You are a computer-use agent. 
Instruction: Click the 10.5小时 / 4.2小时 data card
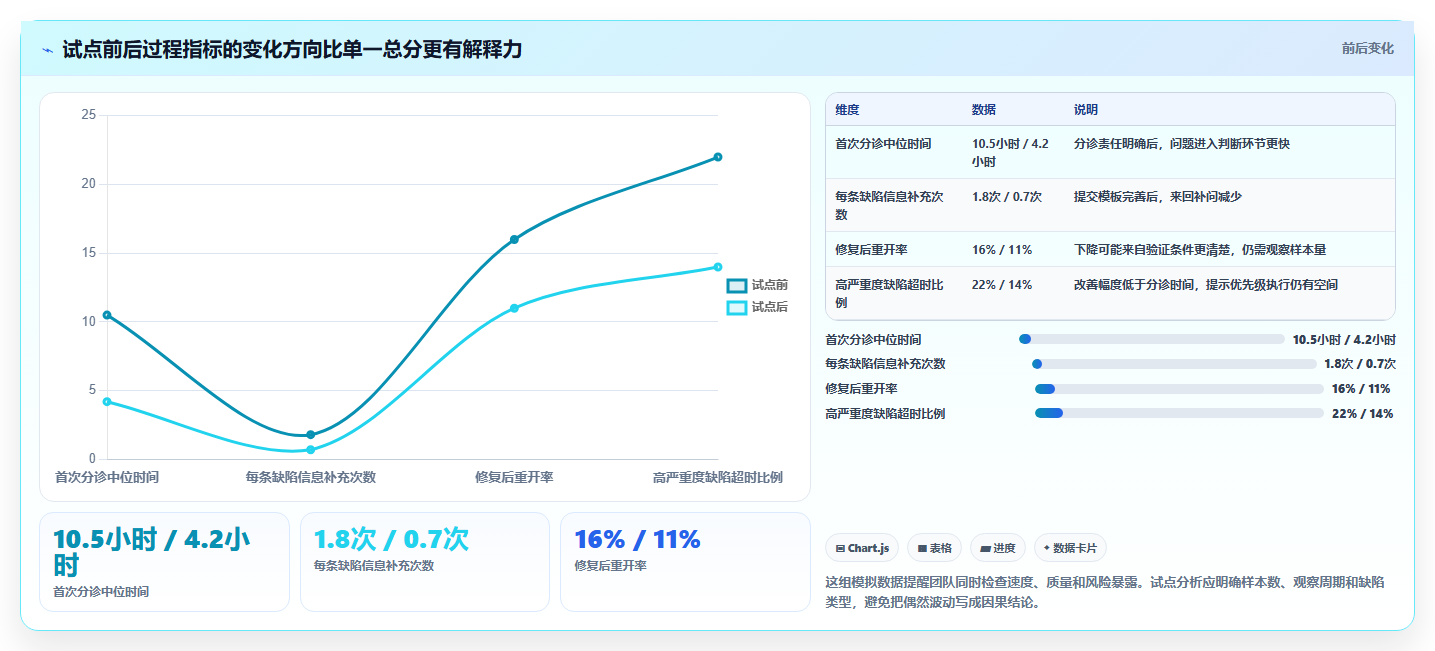164,562
